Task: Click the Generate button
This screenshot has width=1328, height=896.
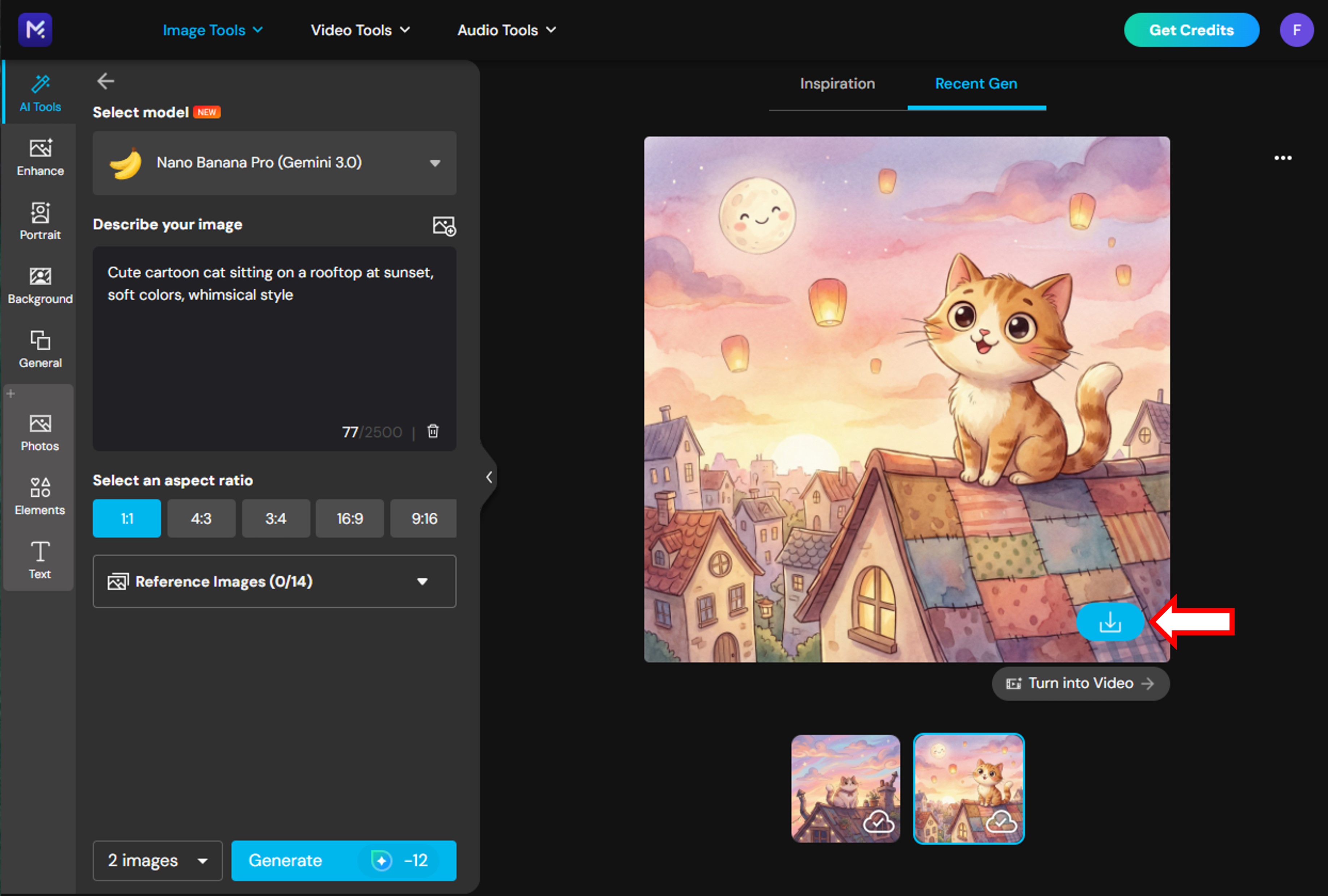Action: click(343, 861)
